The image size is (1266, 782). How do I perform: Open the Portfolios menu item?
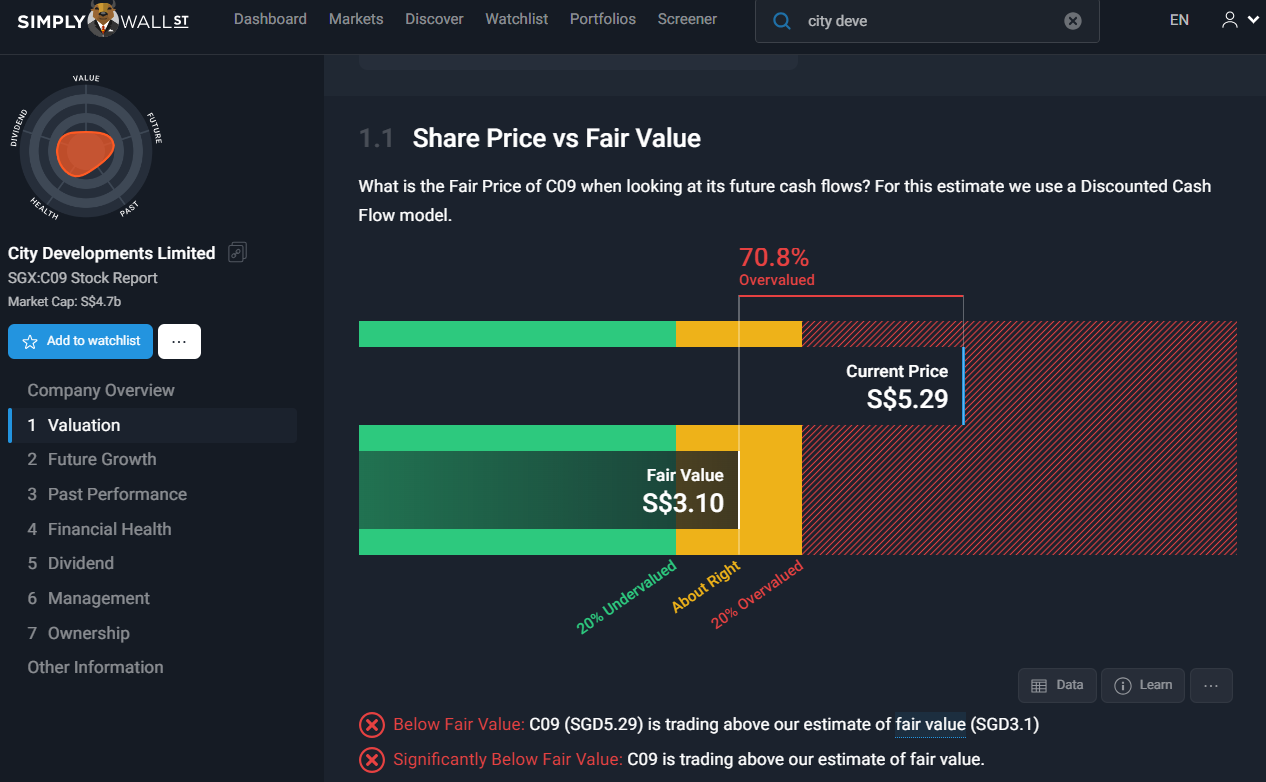602,19
